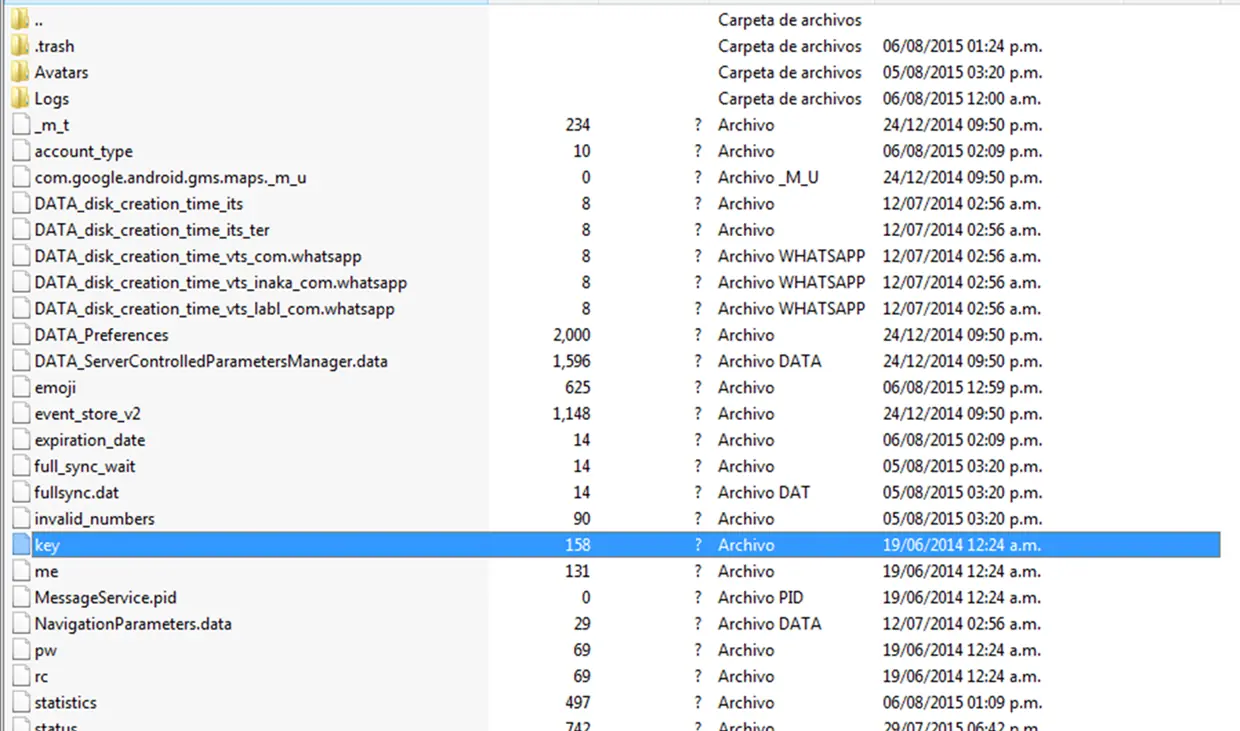Click the file icon of com.google.android.gms.maps._m_u
The height and width of the screenshot is (731, 1240).
[21, 177]
